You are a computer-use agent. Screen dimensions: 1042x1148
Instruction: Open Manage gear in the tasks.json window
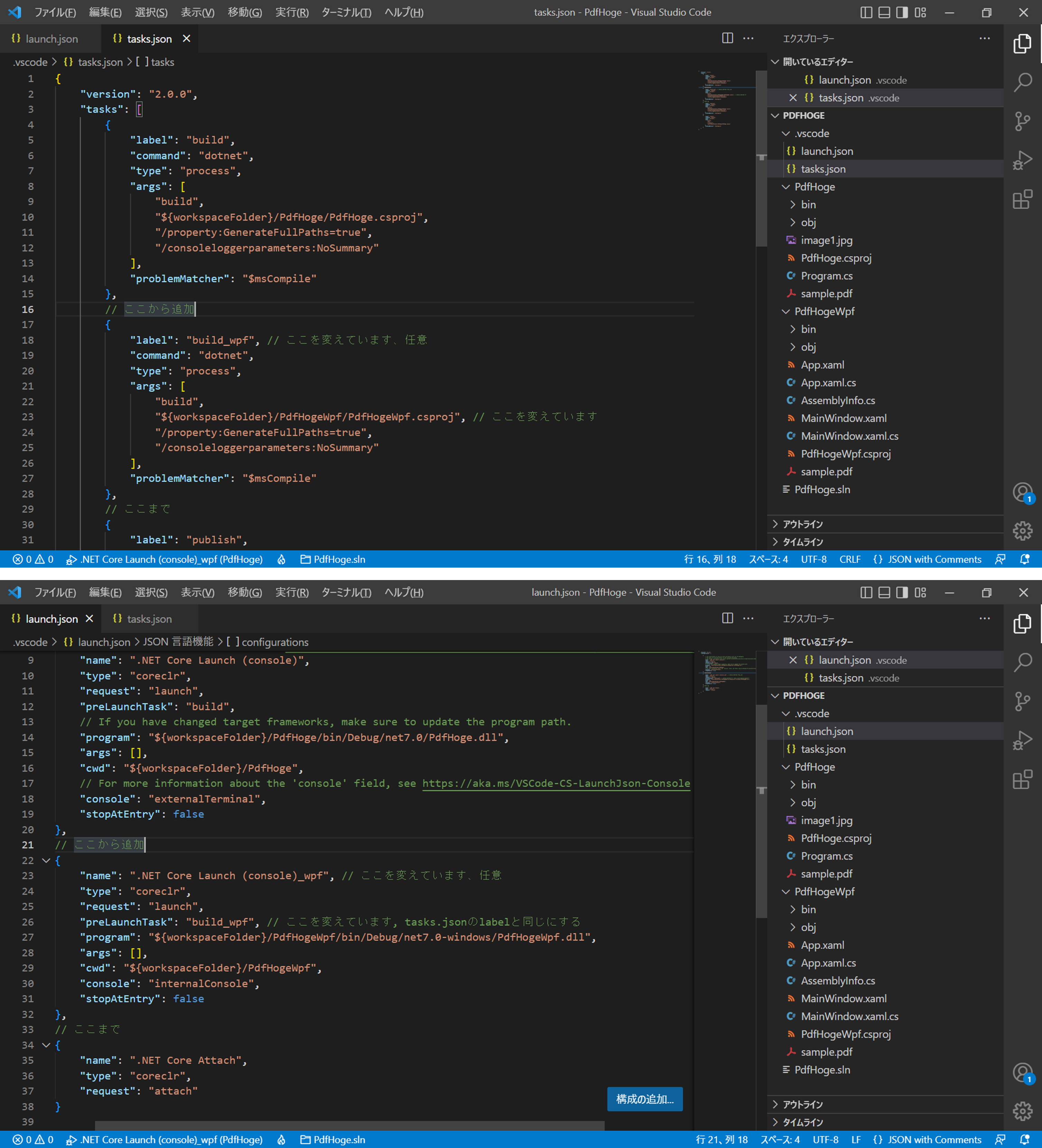1023,531
